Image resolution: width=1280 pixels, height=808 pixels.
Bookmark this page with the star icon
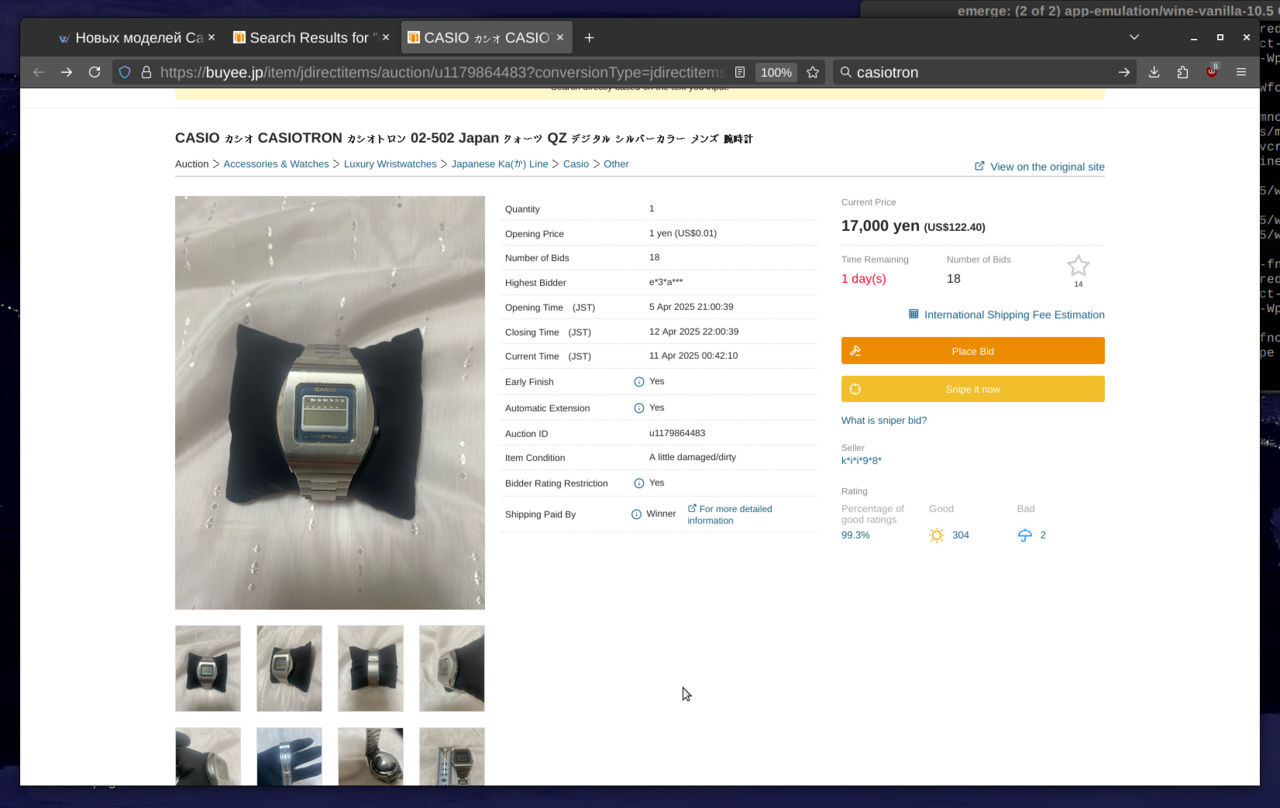pos(813,72)
